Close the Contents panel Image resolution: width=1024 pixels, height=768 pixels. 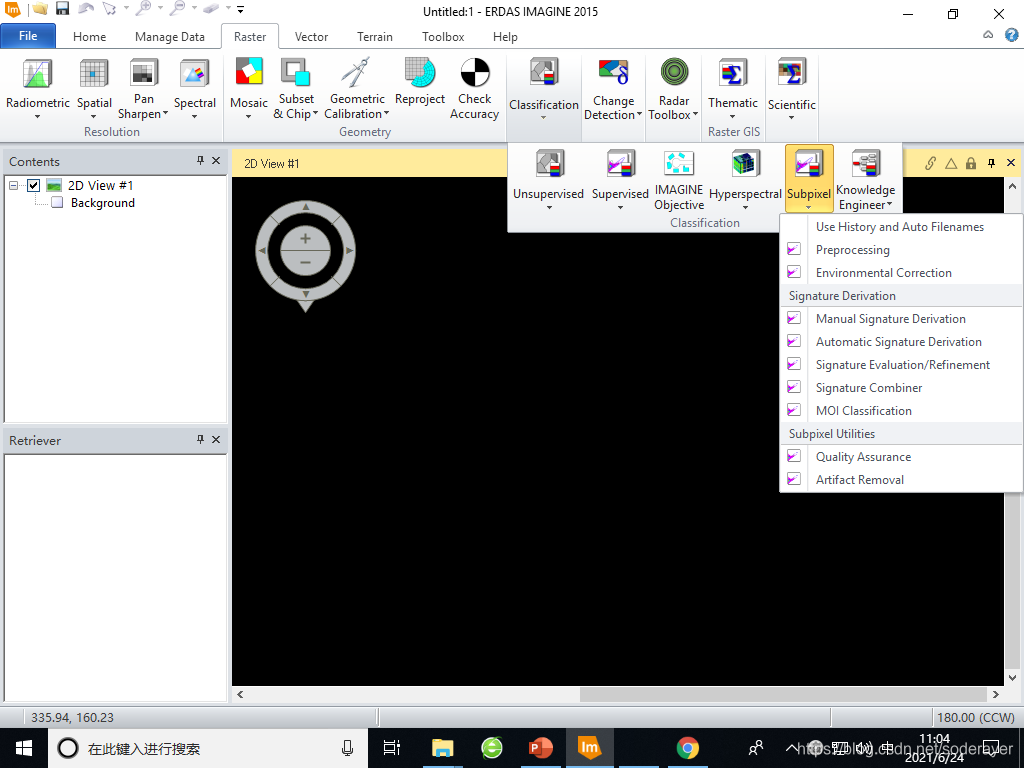pos(216,161)
